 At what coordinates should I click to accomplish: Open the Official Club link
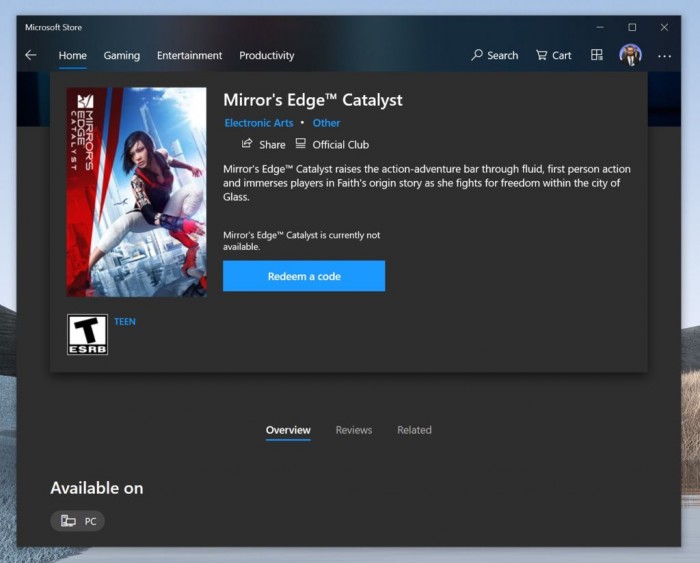[332, 145]
